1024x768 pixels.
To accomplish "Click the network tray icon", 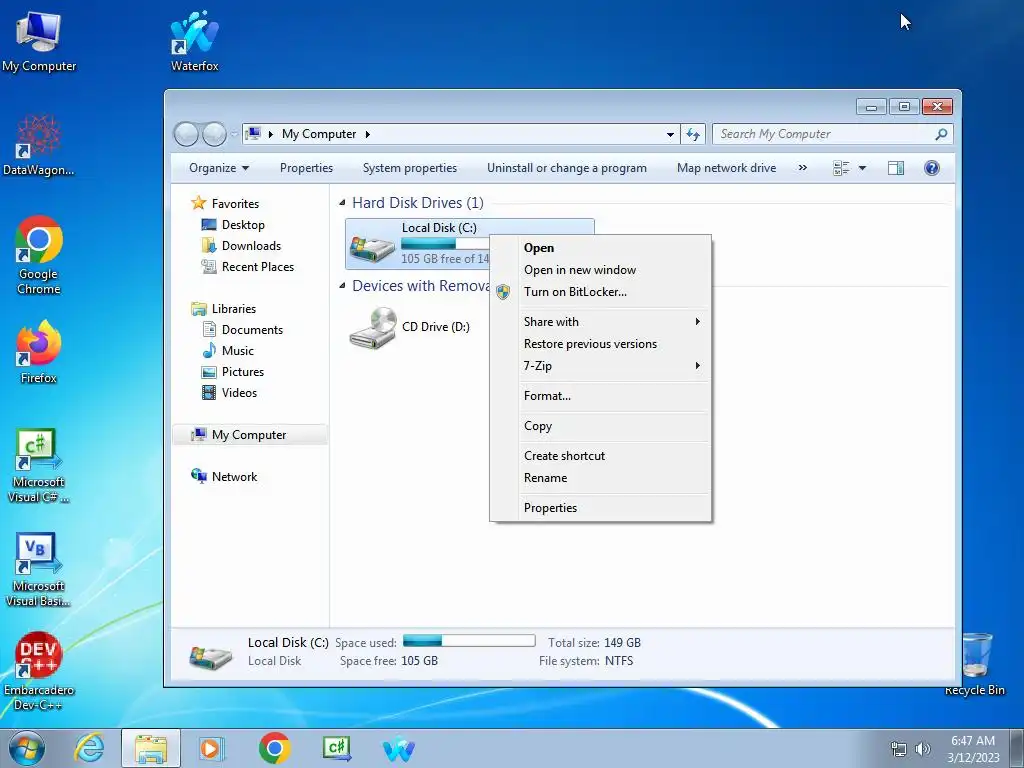I will click(899, 749).
